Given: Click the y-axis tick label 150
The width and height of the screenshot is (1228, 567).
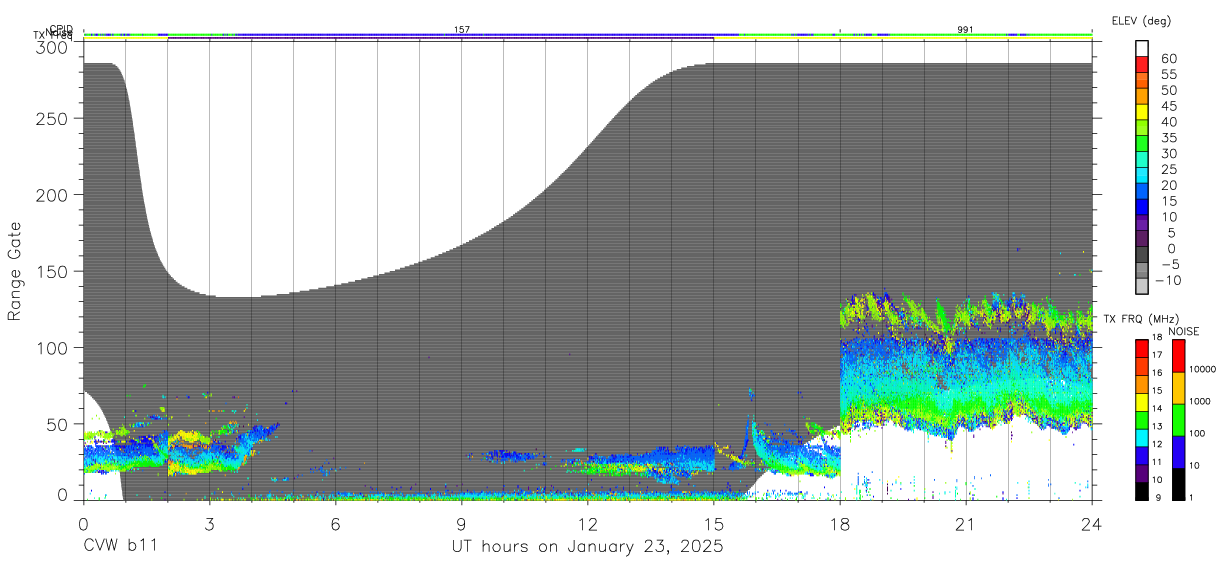Looking at the screenshot, I should (52, 271).
